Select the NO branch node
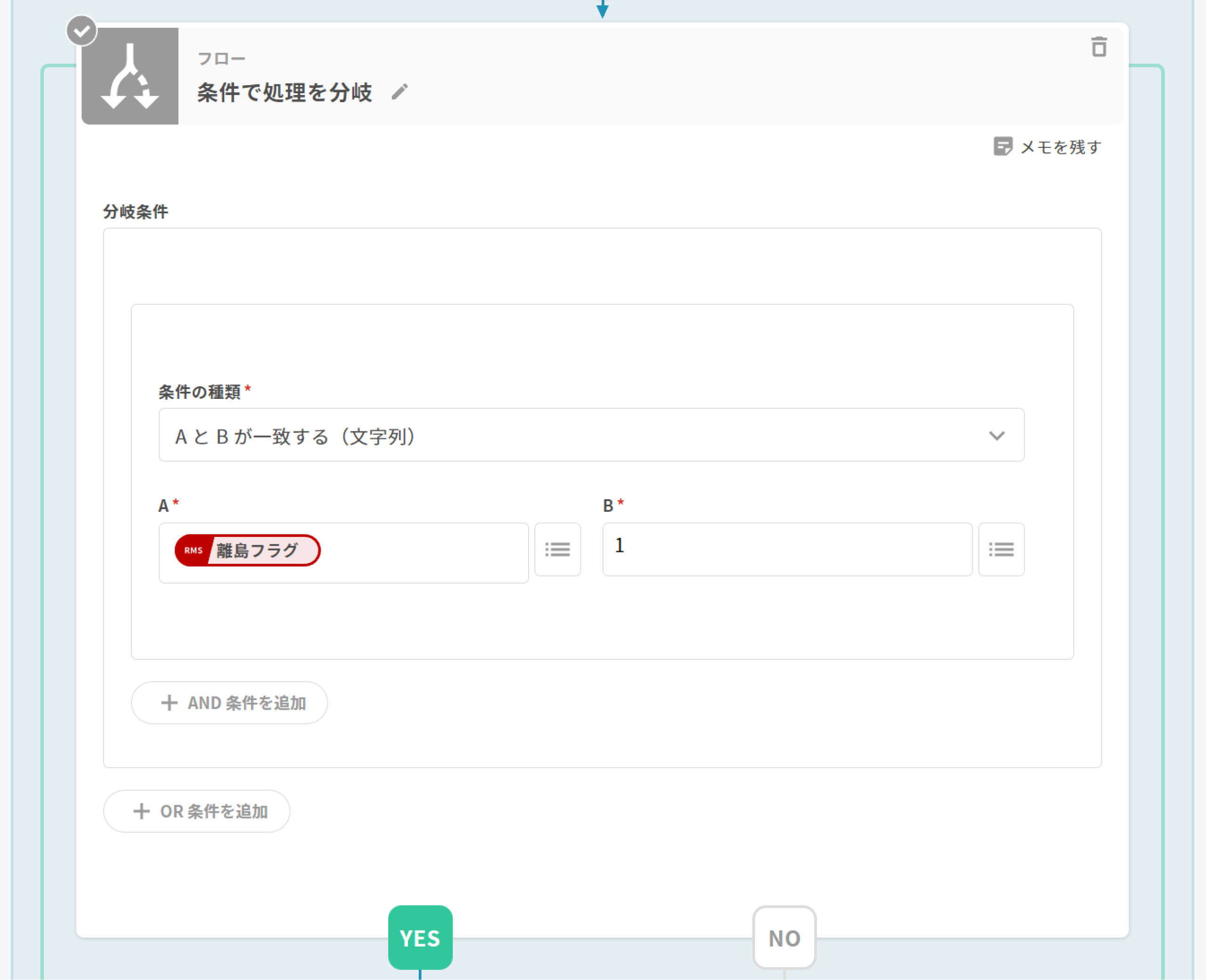1206x980 pixels. tap(784, 938)
